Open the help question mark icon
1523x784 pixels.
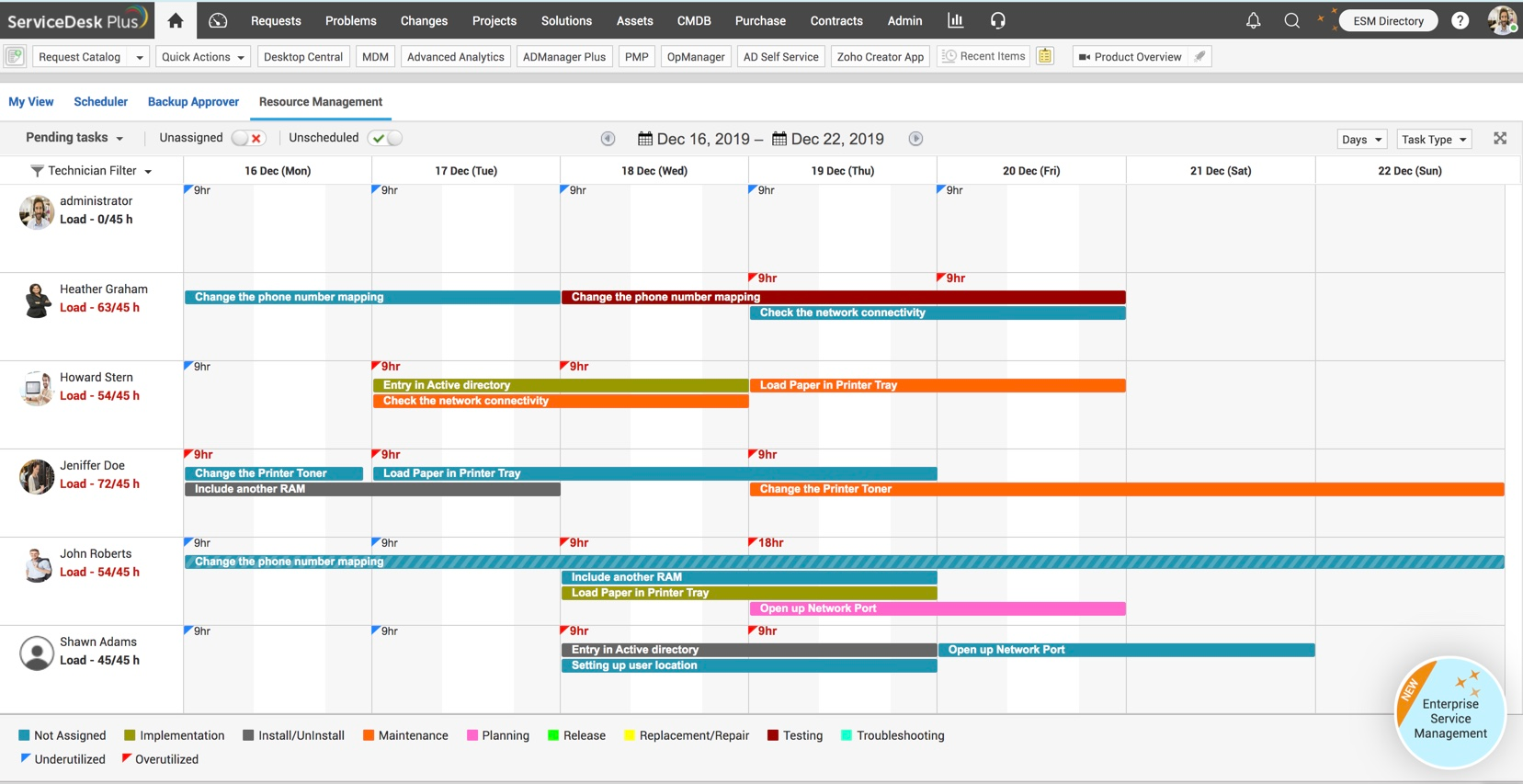pyautogui.click(x=1460, y=20)
